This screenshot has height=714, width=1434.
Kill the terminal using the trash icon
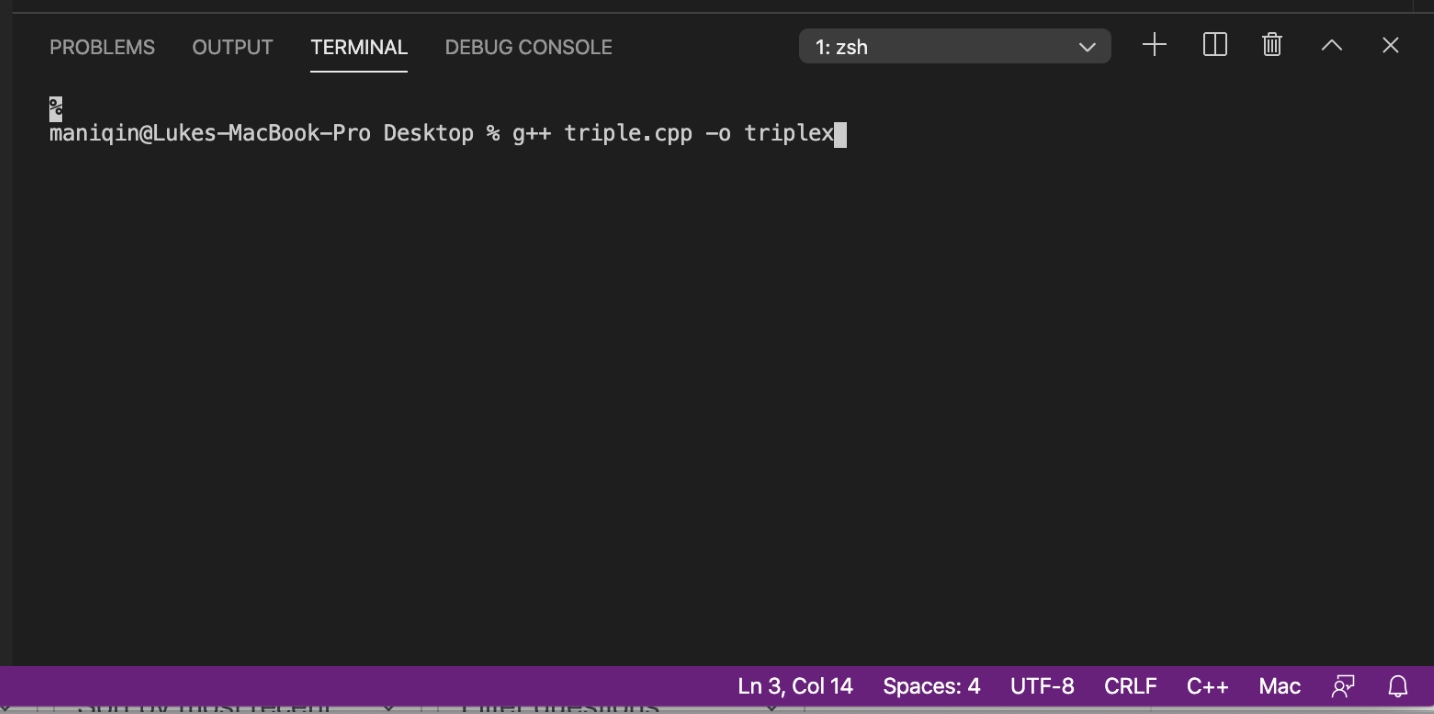(1271, 45)
